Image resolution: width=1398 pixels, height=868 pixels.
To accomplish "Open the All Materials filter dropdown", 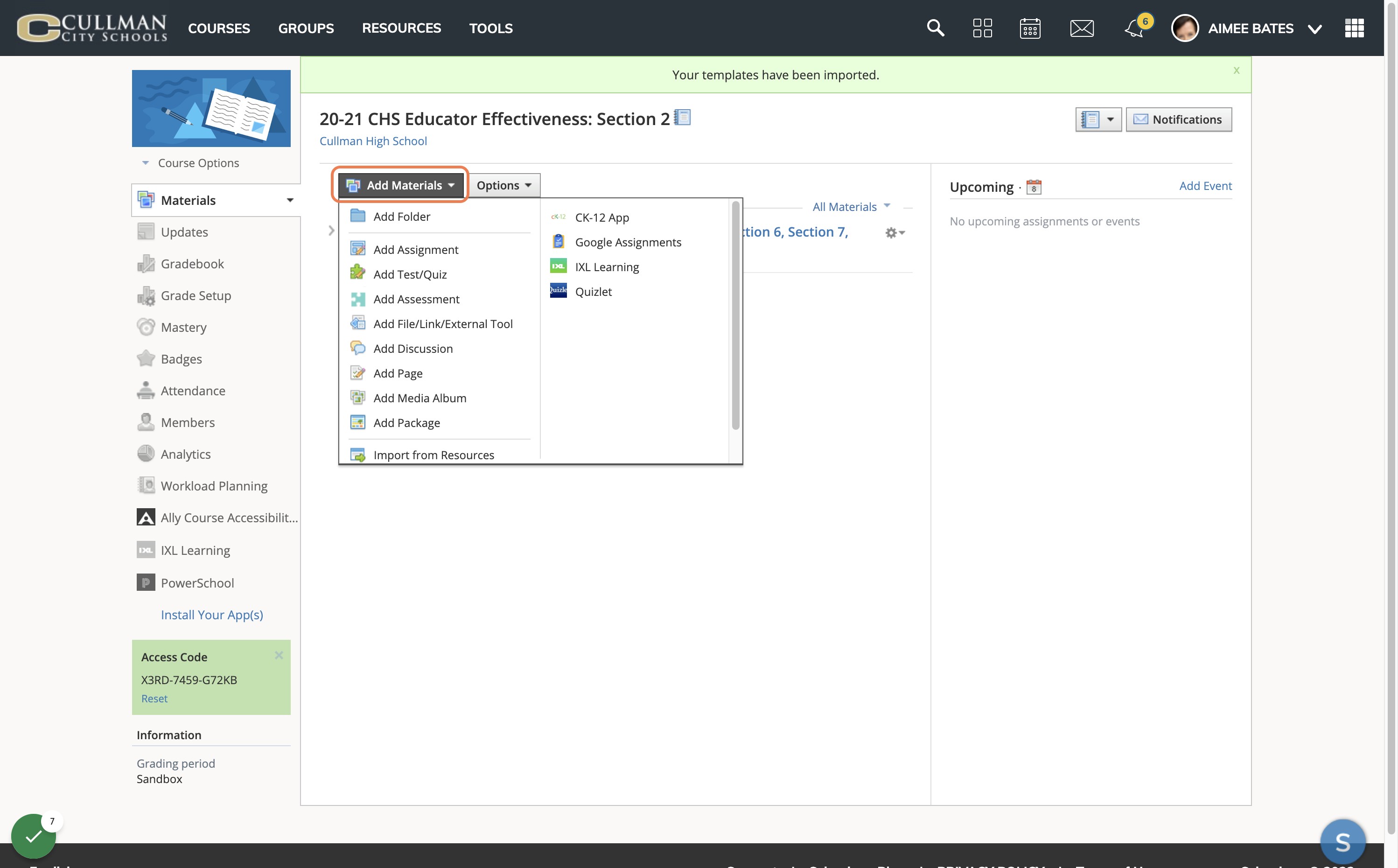I will (x=851, y=207).
